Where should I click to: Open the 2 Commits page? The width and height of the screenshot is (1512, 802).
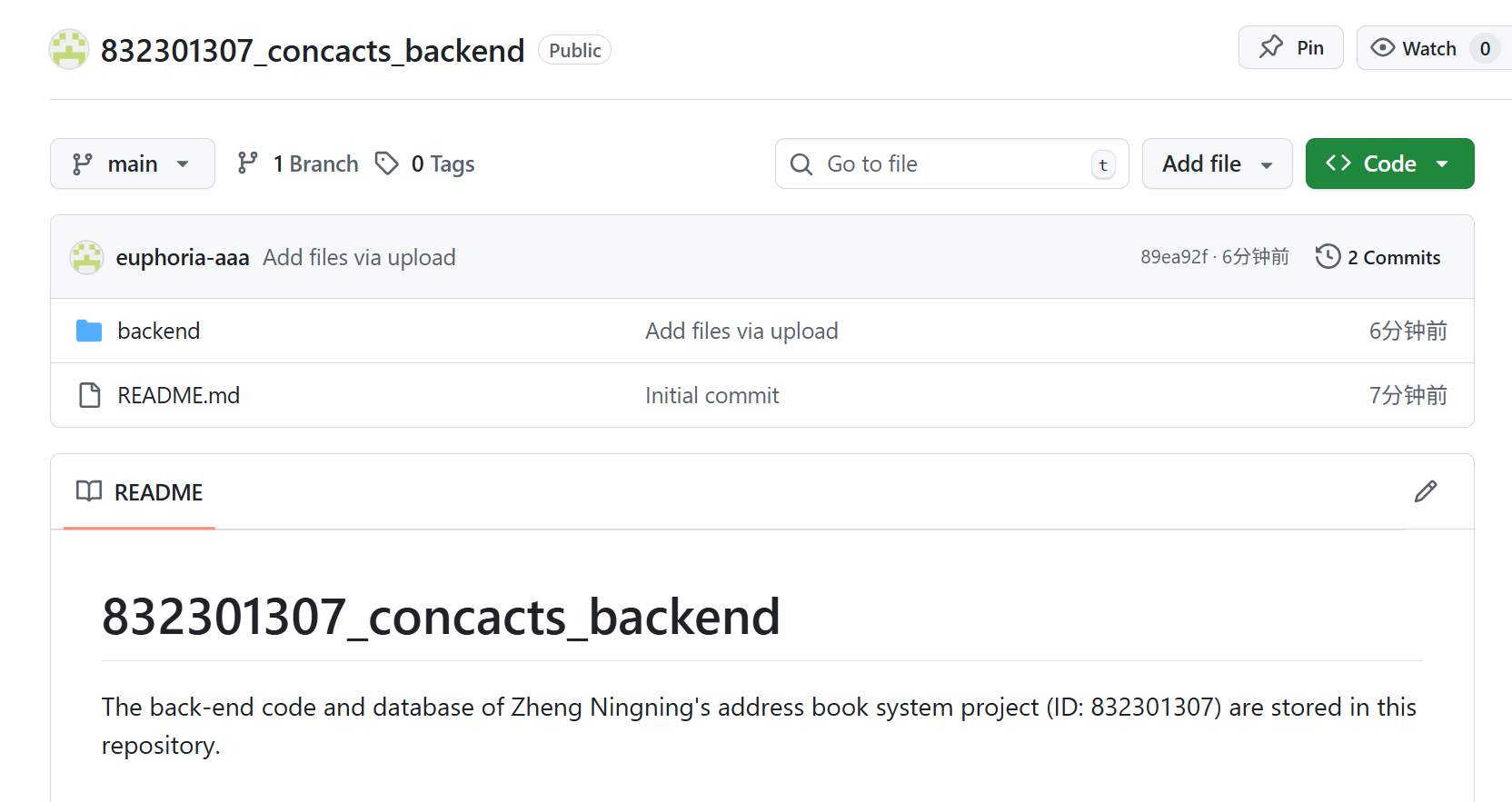tap(1393, 257)
